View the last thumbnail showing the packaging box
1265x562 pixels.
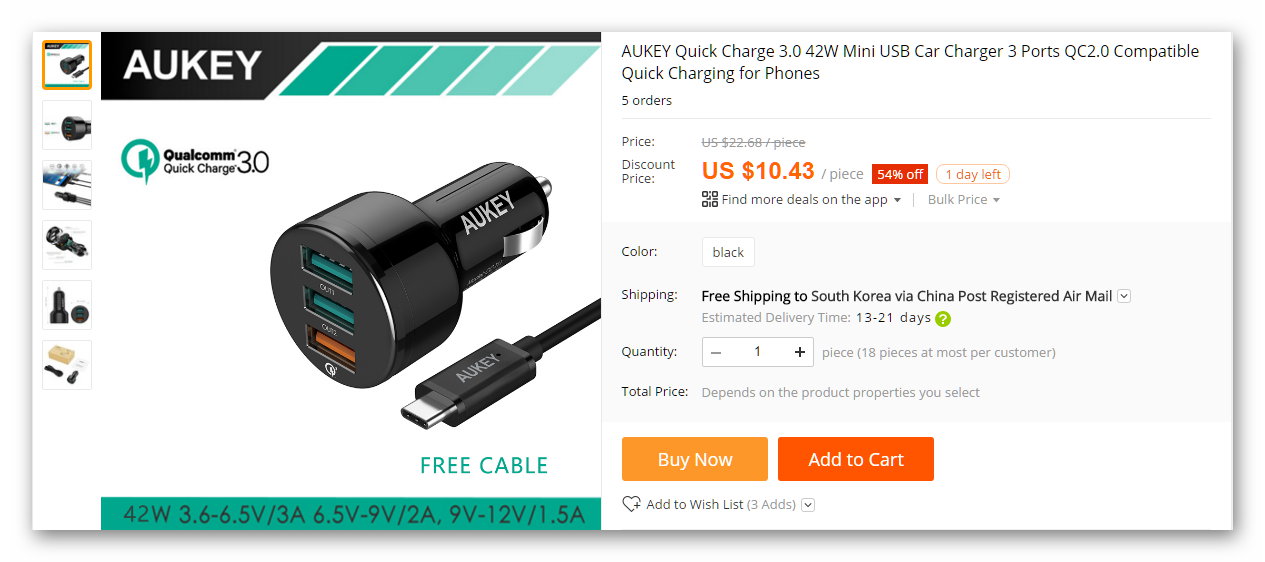67,365
